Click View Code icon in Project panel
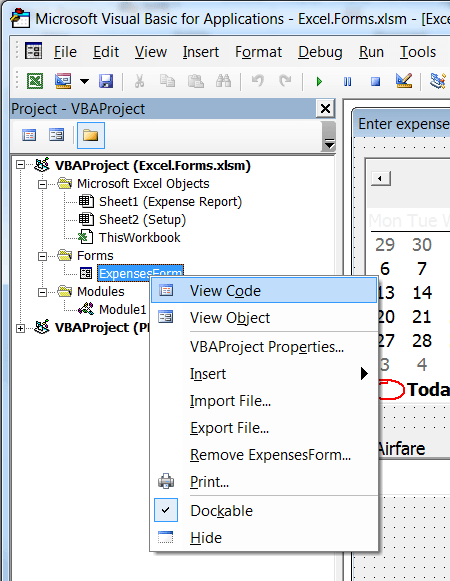The width and height of the screenshot is (450, 581). tap(29, 135)
